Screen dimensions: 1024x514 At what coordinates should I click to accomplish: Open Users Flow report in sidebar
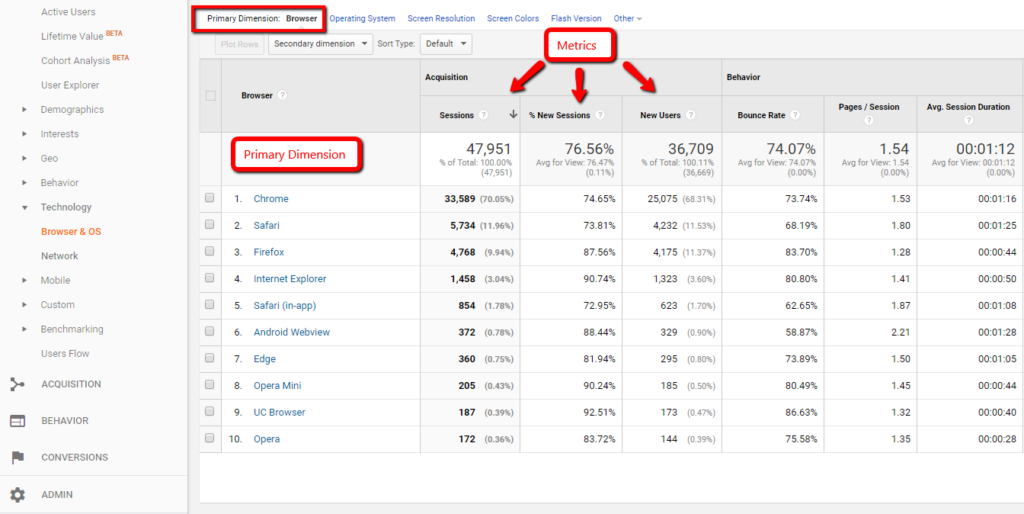65,353
